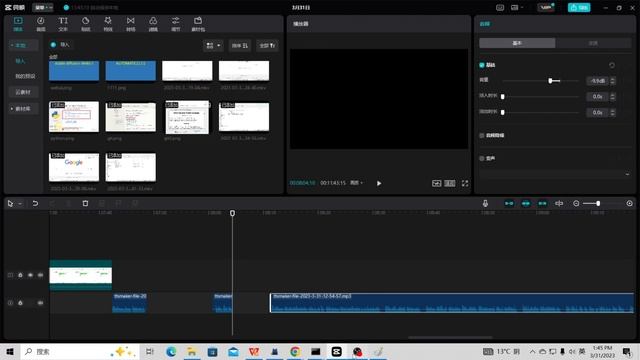Open the Transitions tab with bowtie icon
640x360 pixels.
click(130, 24)
